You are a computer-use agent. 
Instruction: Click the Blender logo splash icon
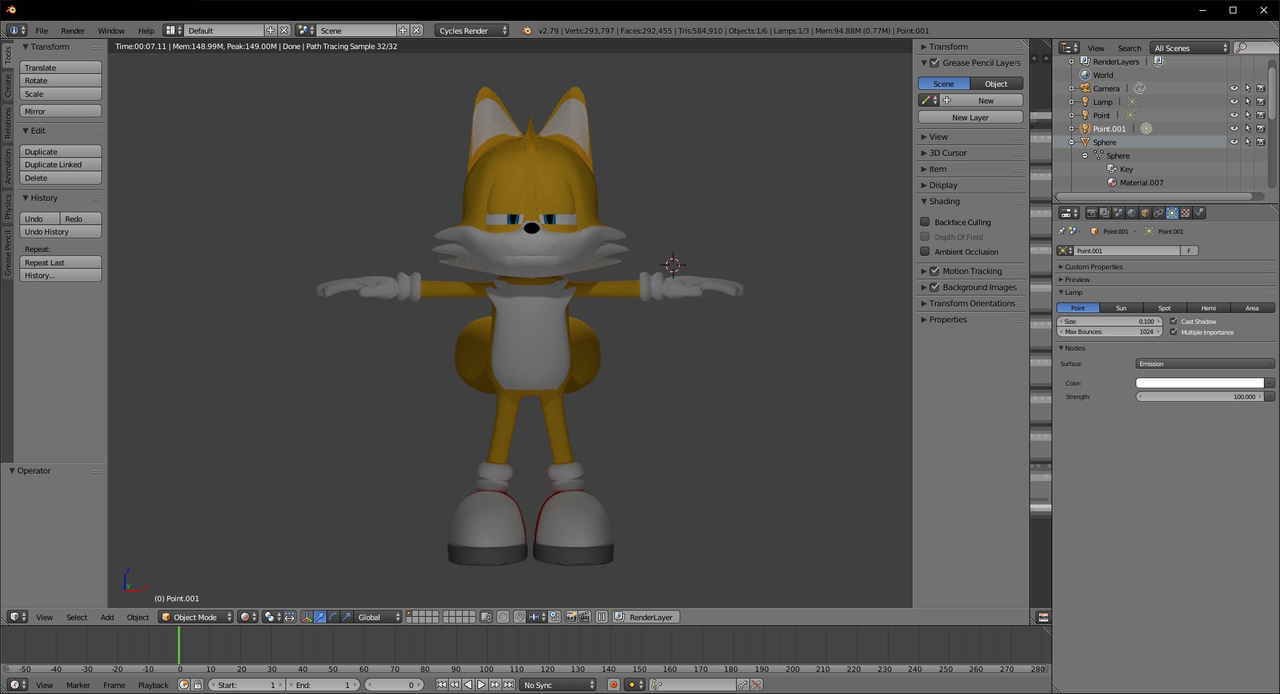point(527,31)
